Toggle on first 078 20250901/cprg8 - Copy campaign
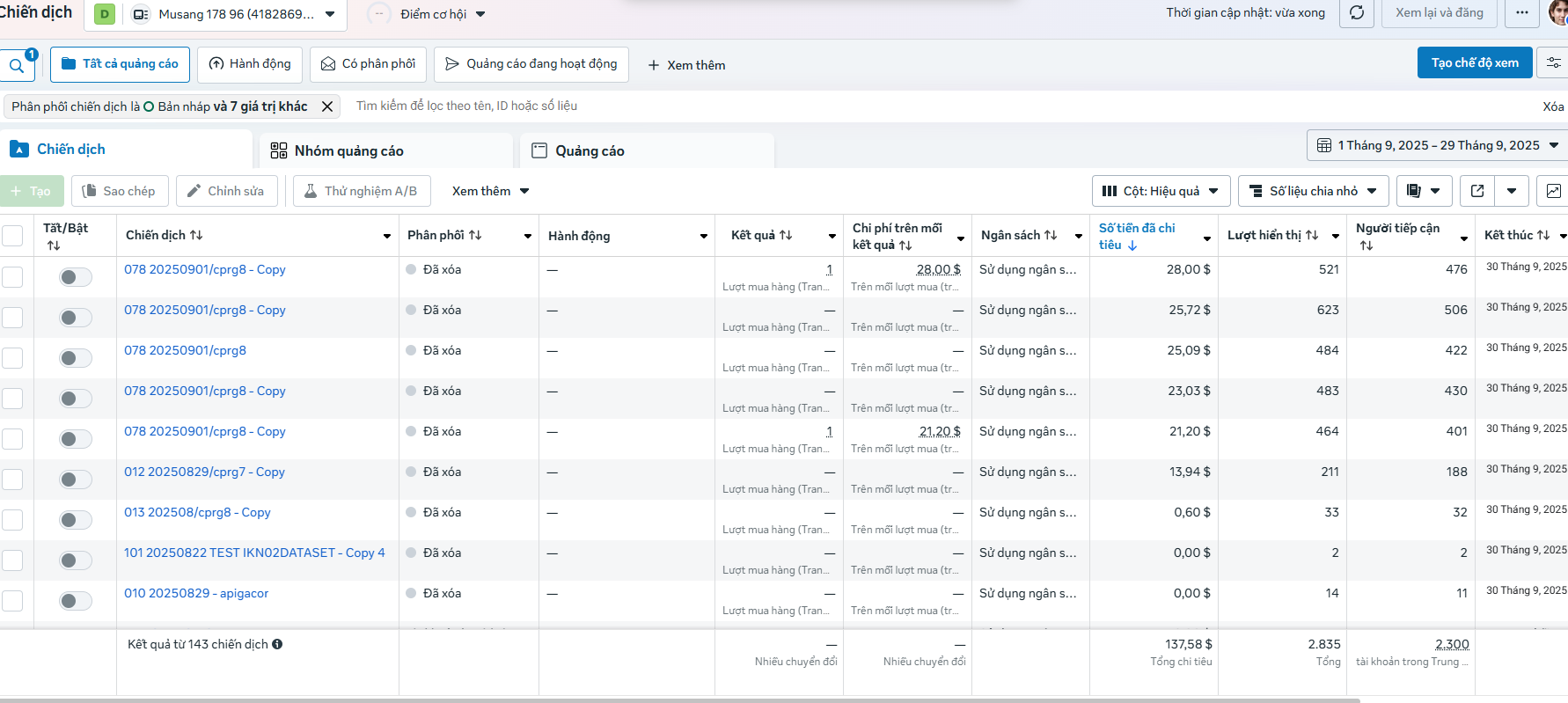Image resolution: width=1568 pixels, height=703 pixels. [76, 278]
